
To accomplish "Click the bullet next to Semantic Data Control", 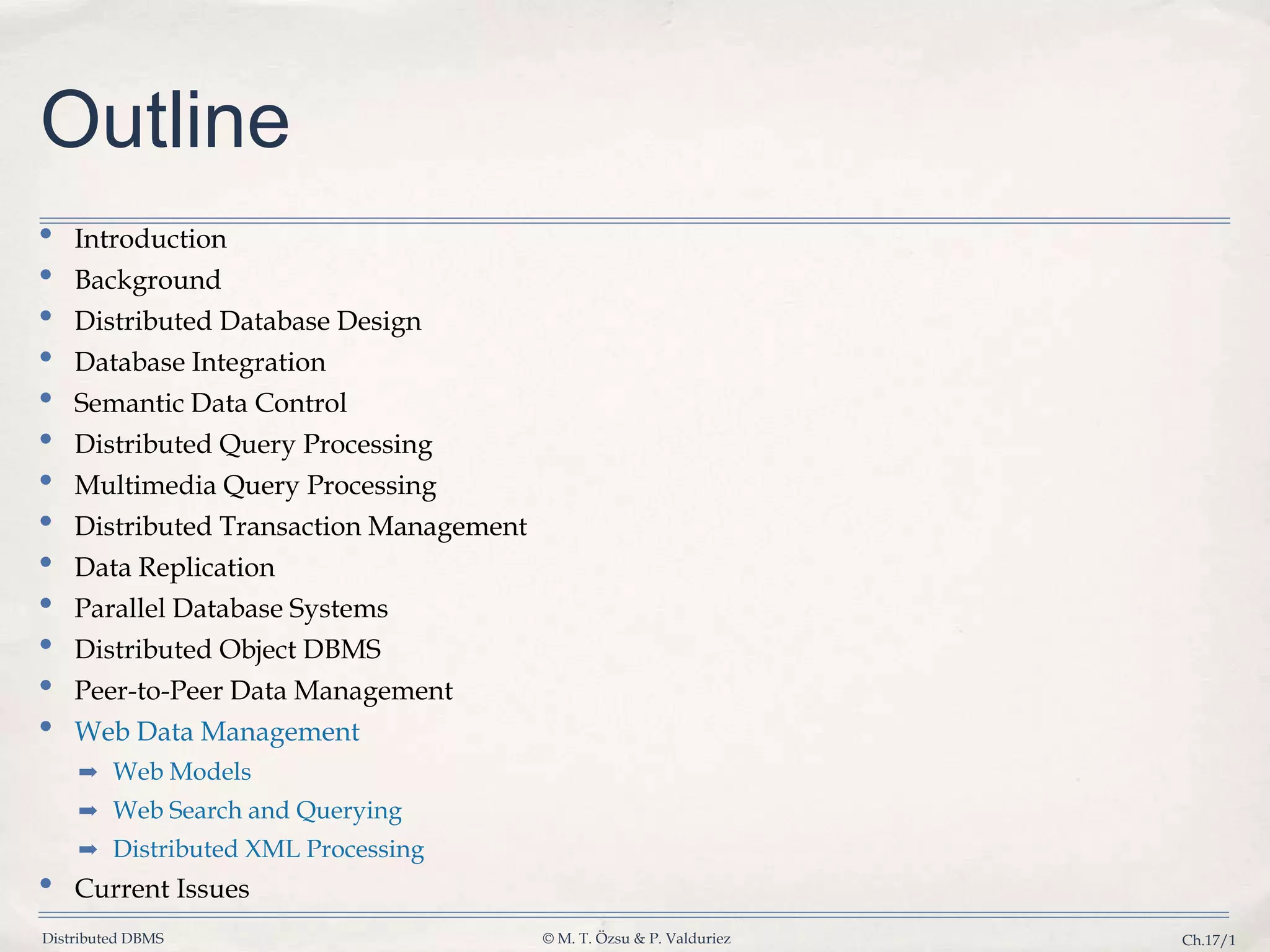I will tap(45, 398).
